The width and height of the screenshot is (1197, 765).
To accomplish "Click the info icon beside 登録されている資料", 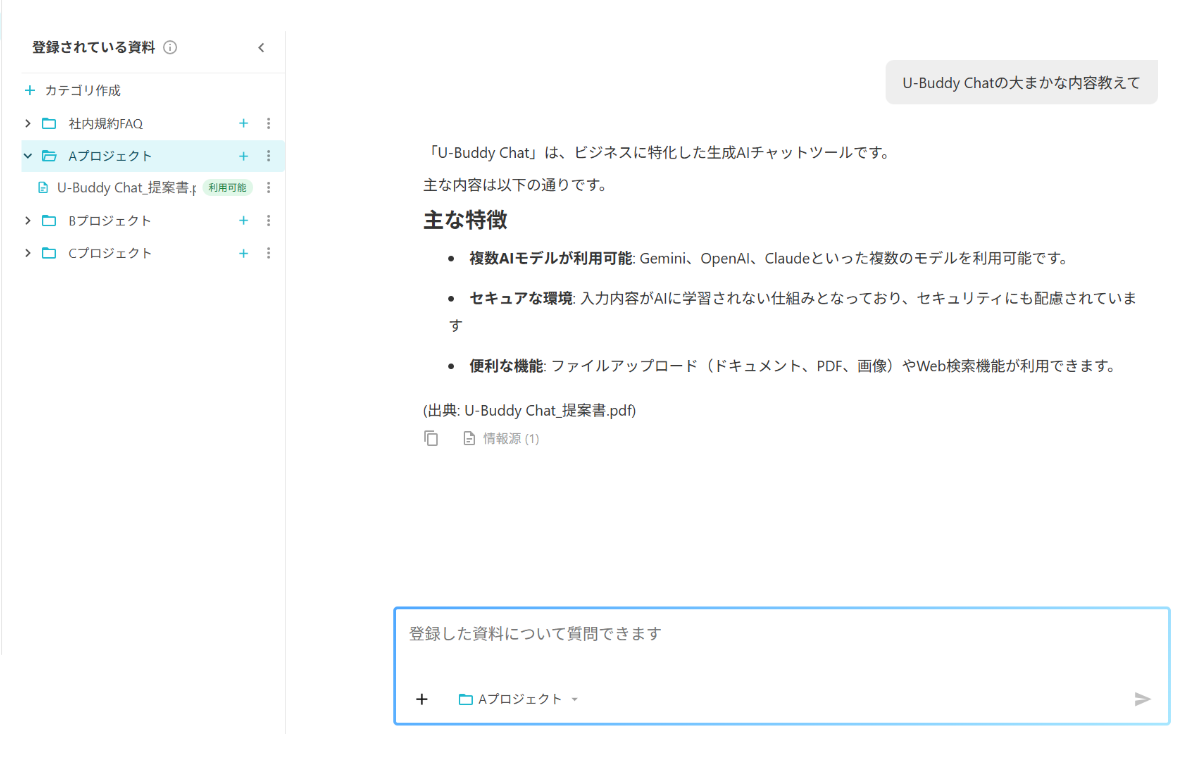I will click(170, 47).
